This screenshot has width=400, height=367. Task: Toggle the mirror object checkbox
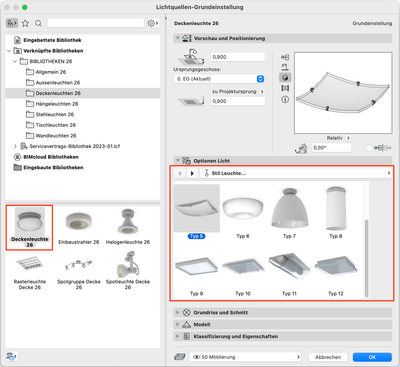[x=369, y=148]
